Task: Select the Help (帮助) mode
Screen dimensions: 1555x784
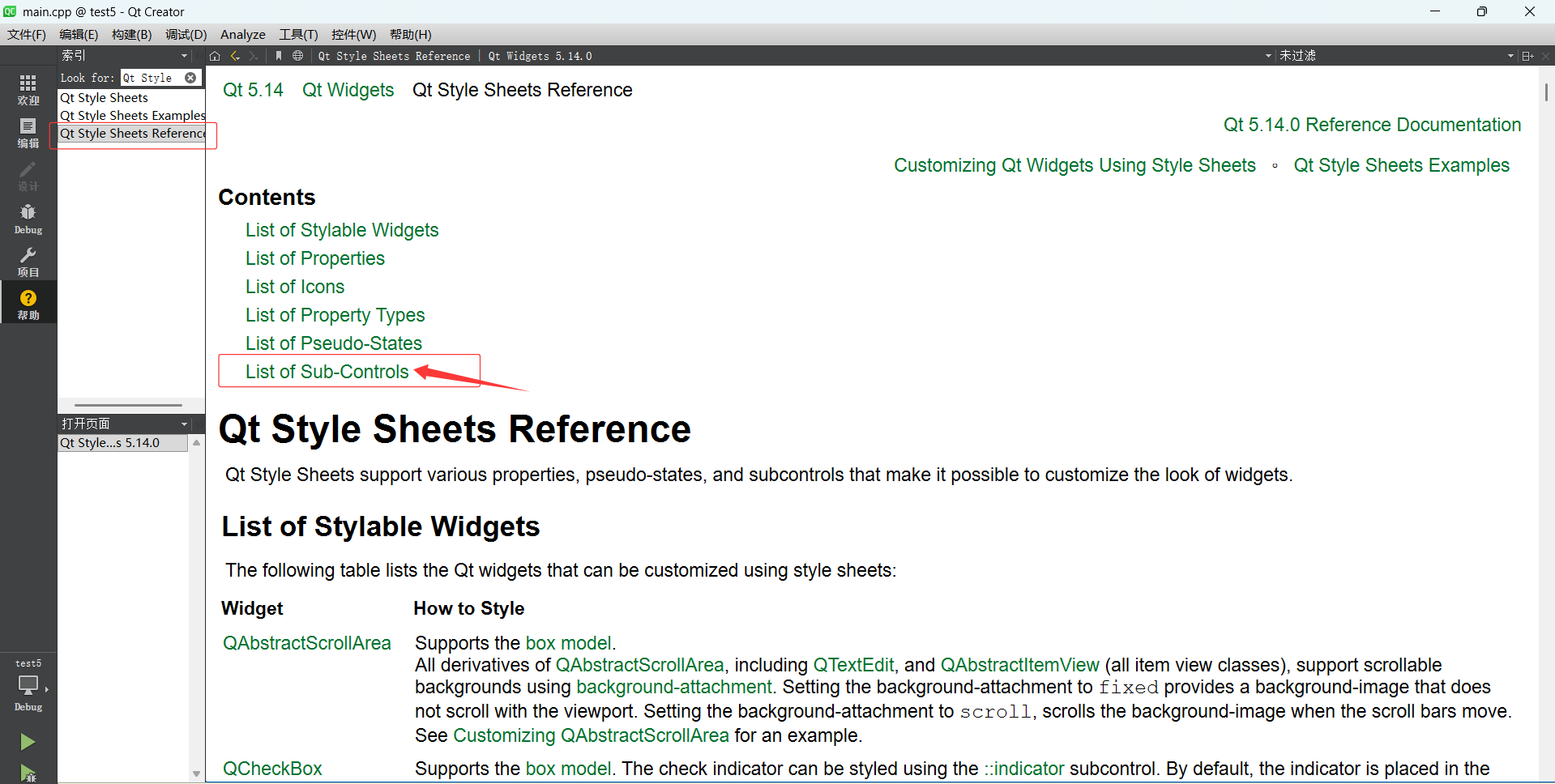Action: tap(28, 304)
